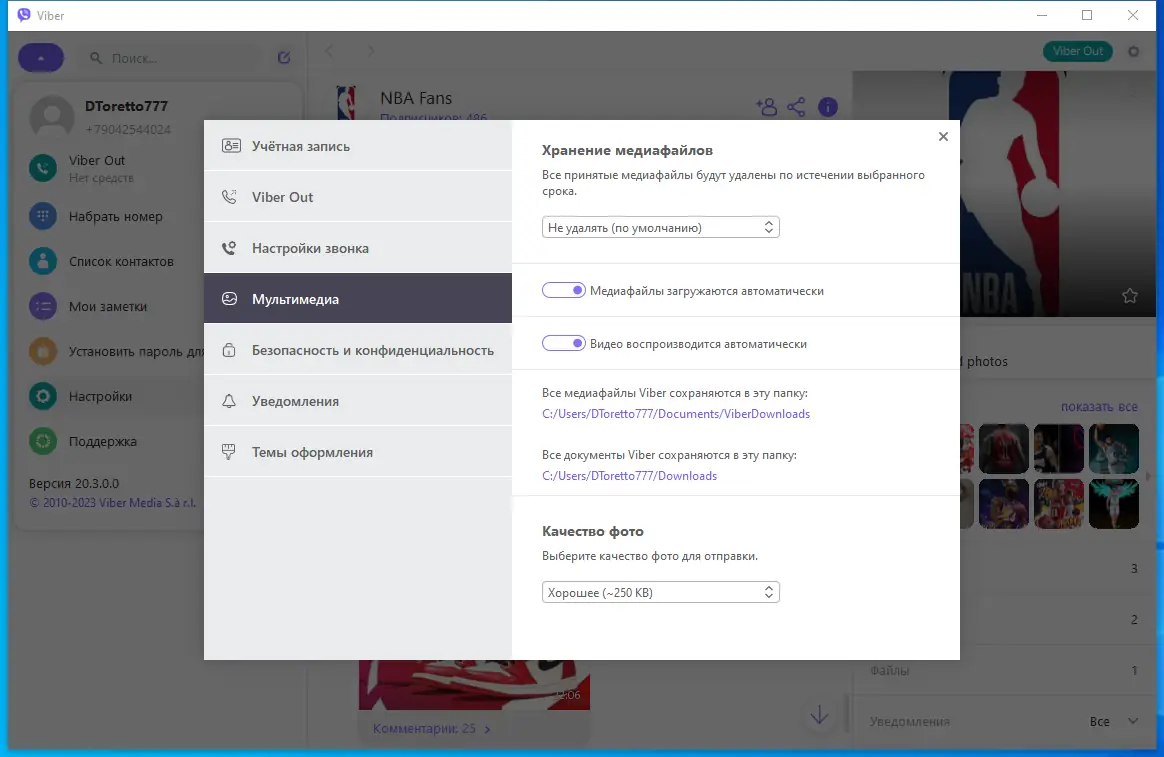This screenshot has width=1164, height=757.
Task: Click the search field at top left
Action: pos(168,57)
